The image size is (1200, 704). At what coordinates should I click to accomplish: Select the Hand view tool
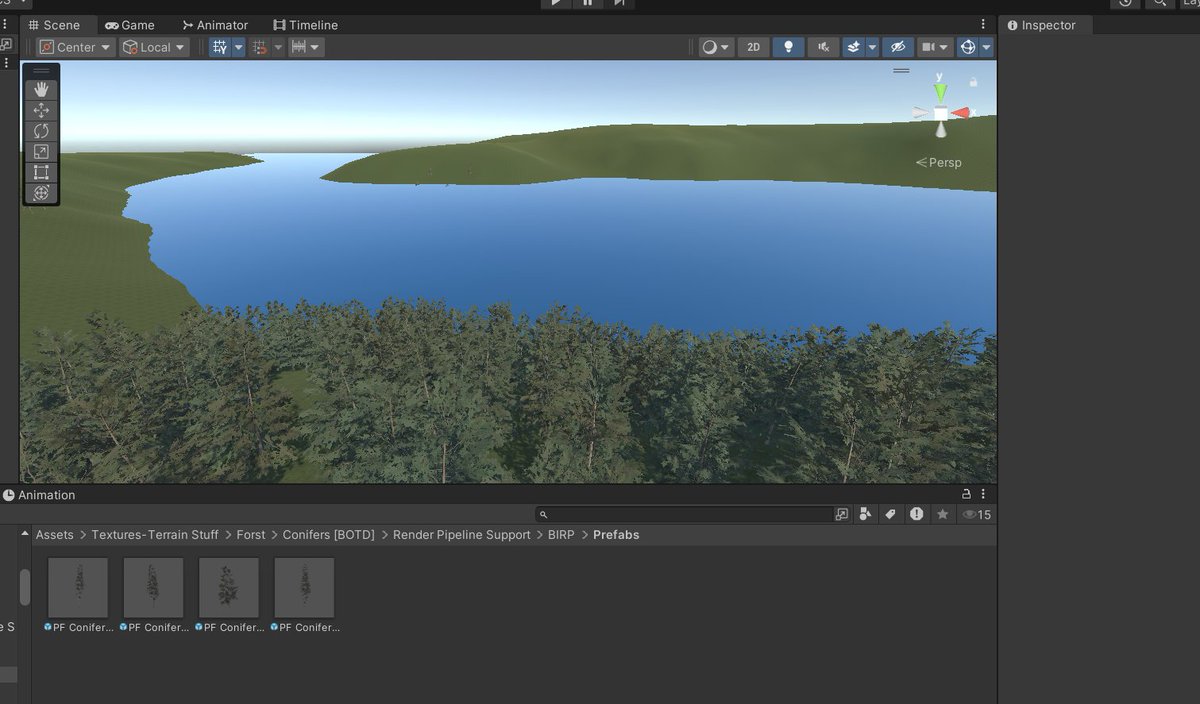(x=41, y=89)
